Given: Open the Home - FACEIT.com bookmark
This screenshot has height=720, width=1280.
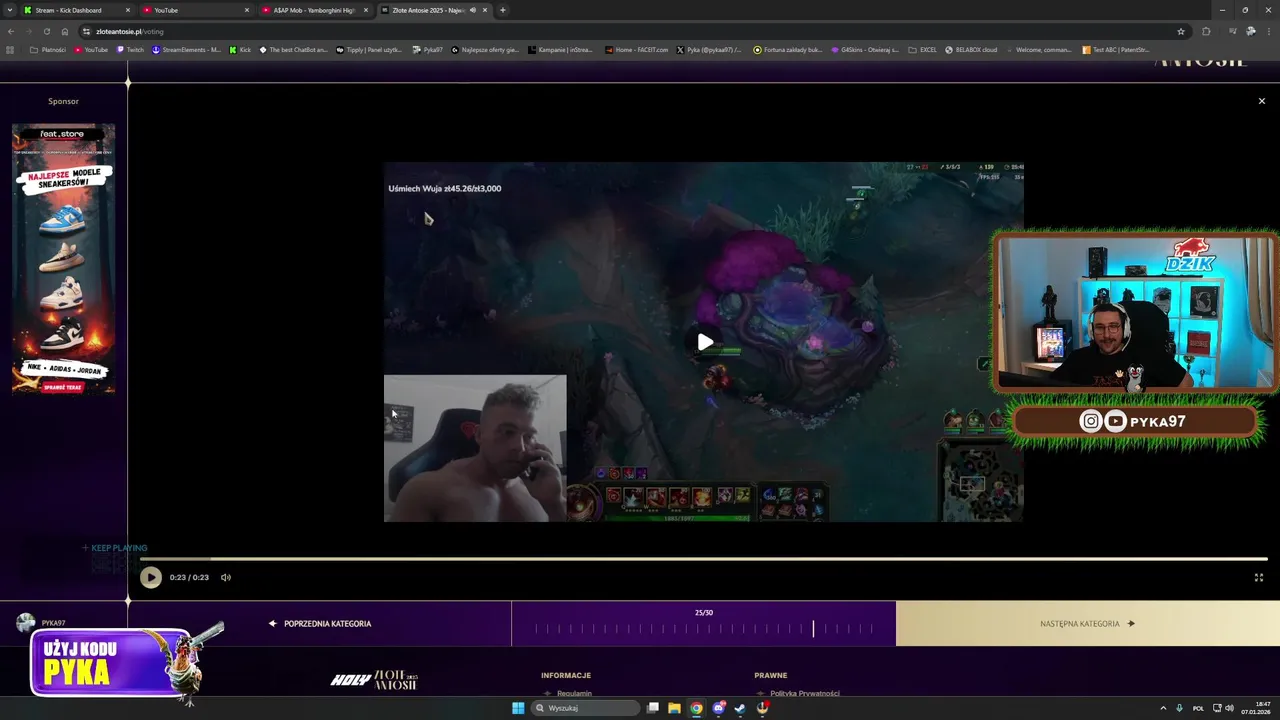Looking at the screenshot, I should [x=636, y=49].
